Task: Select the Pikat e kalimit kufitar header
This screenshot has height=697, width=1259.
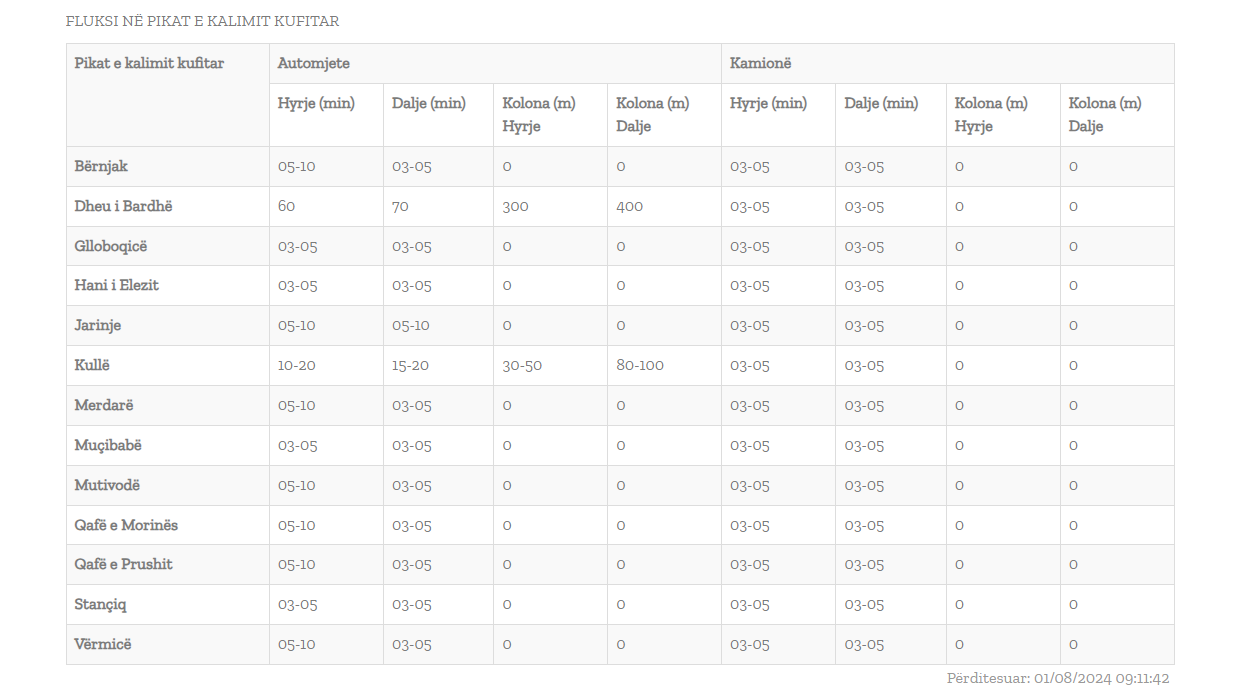Action: click(x=149, y=63)
